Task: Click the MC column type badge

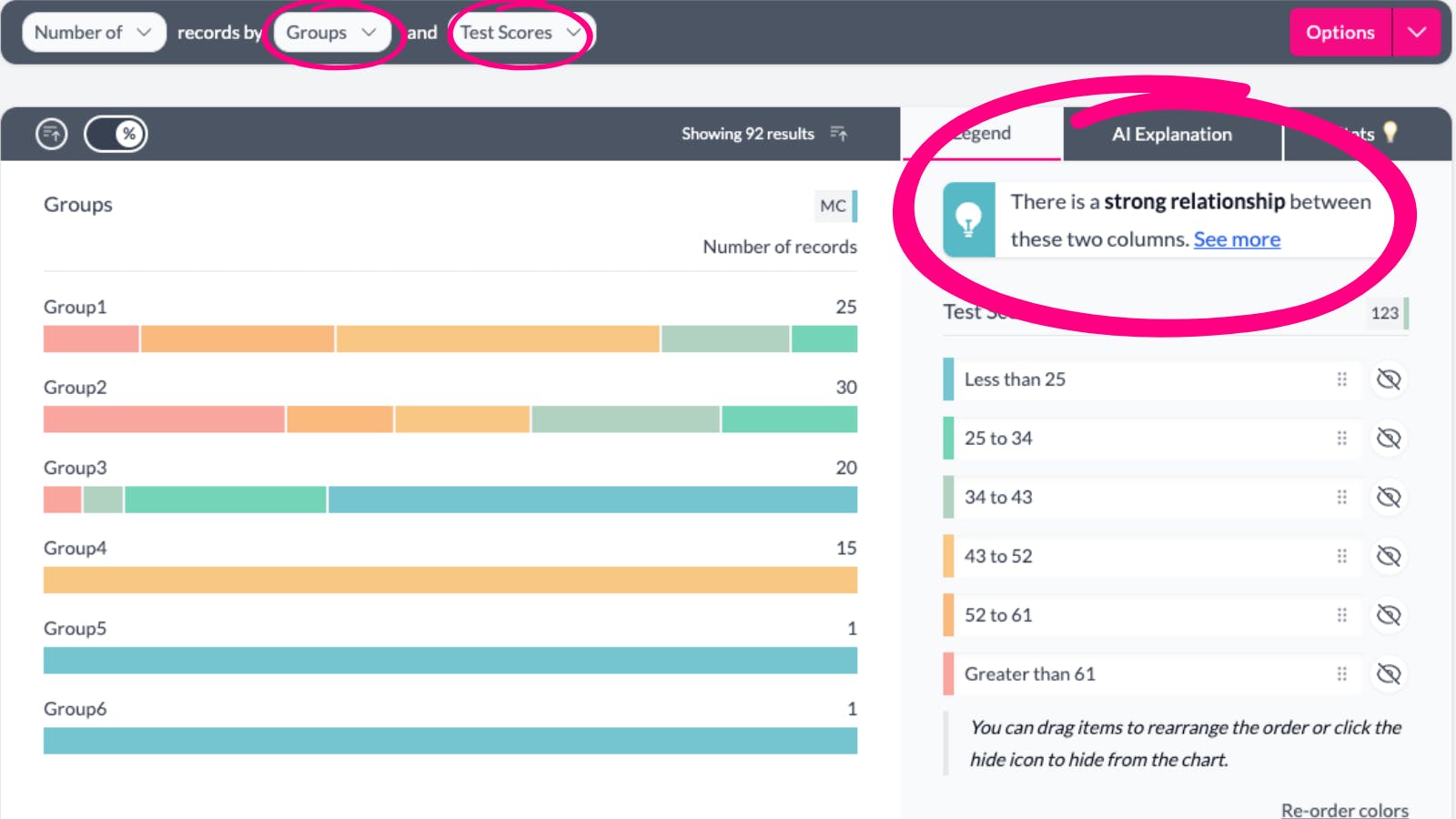Action: click(834, 206)
